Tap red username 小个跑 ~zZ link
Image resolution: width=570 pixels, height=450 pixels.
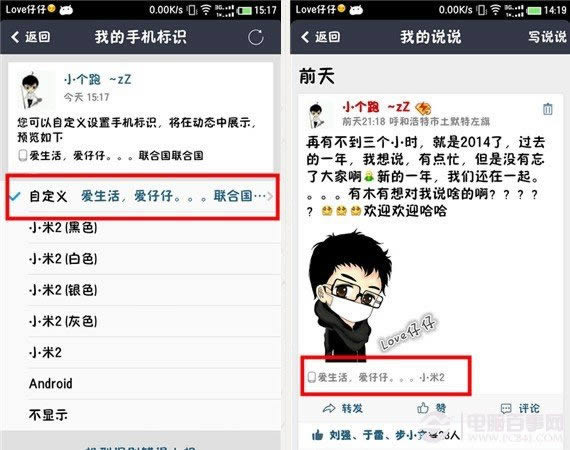coord(376,107)
